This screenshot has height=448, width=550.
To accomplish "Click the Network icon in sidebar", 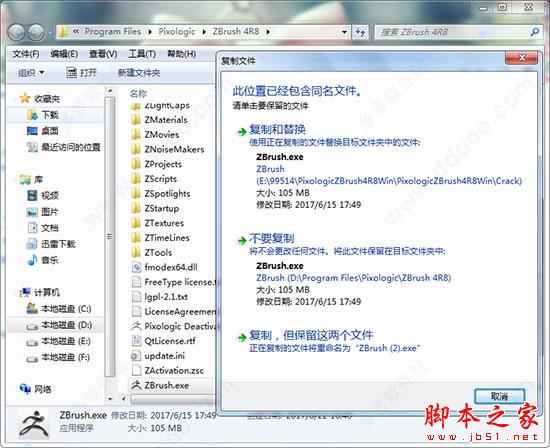I will pyautogui.click(x=25, y=389).
